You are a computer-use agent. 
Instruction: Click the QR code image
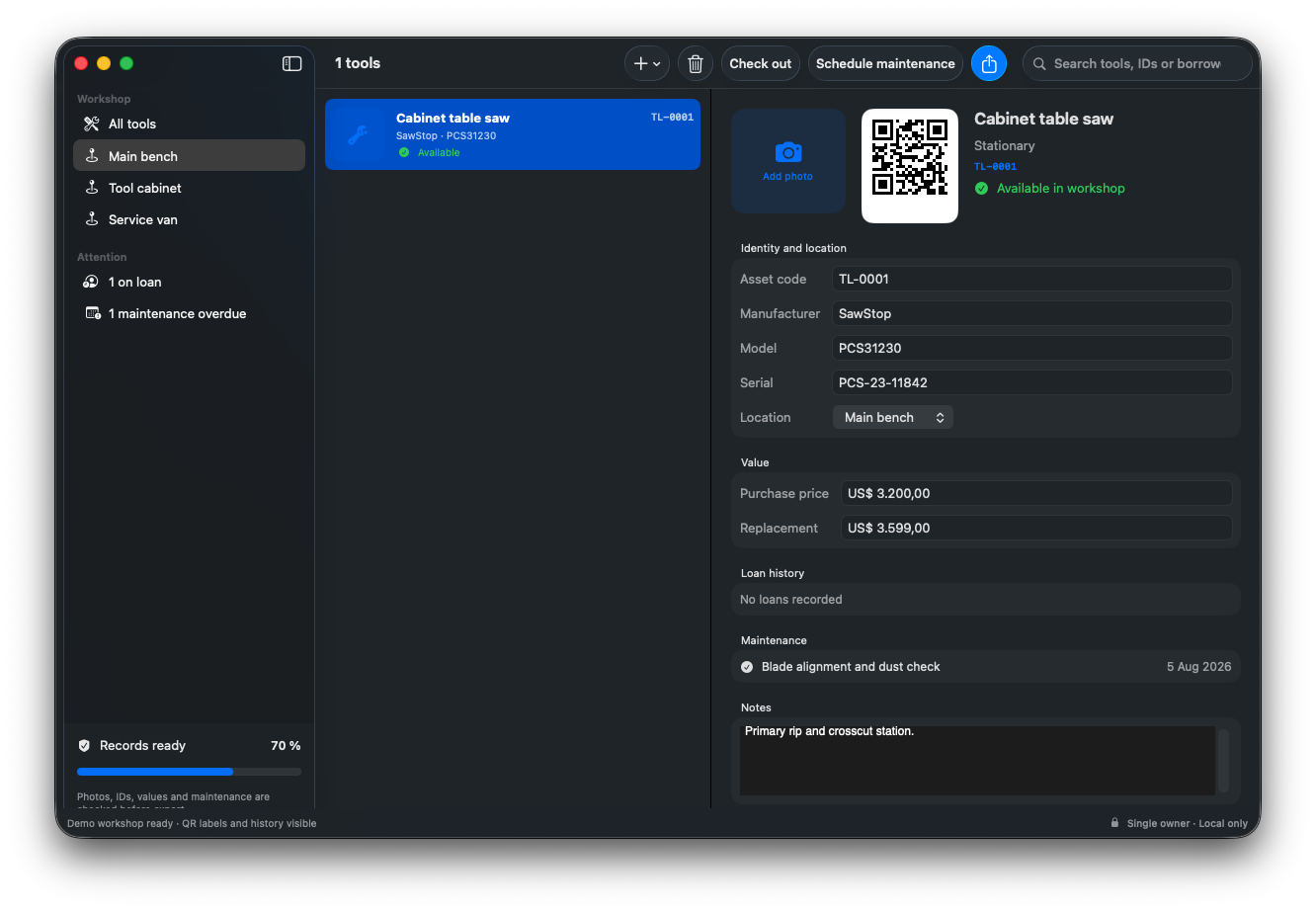tap(910, 166)
